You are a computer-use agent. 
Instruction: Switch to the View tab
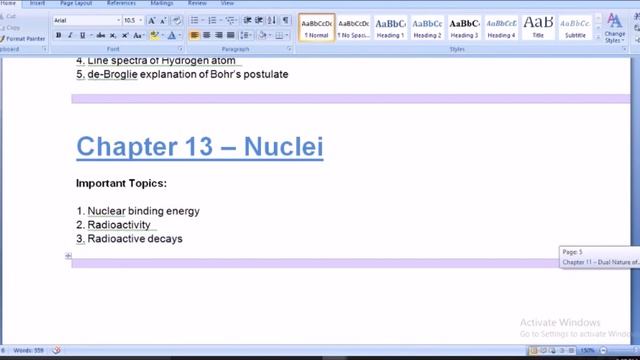tap(227, 3)
